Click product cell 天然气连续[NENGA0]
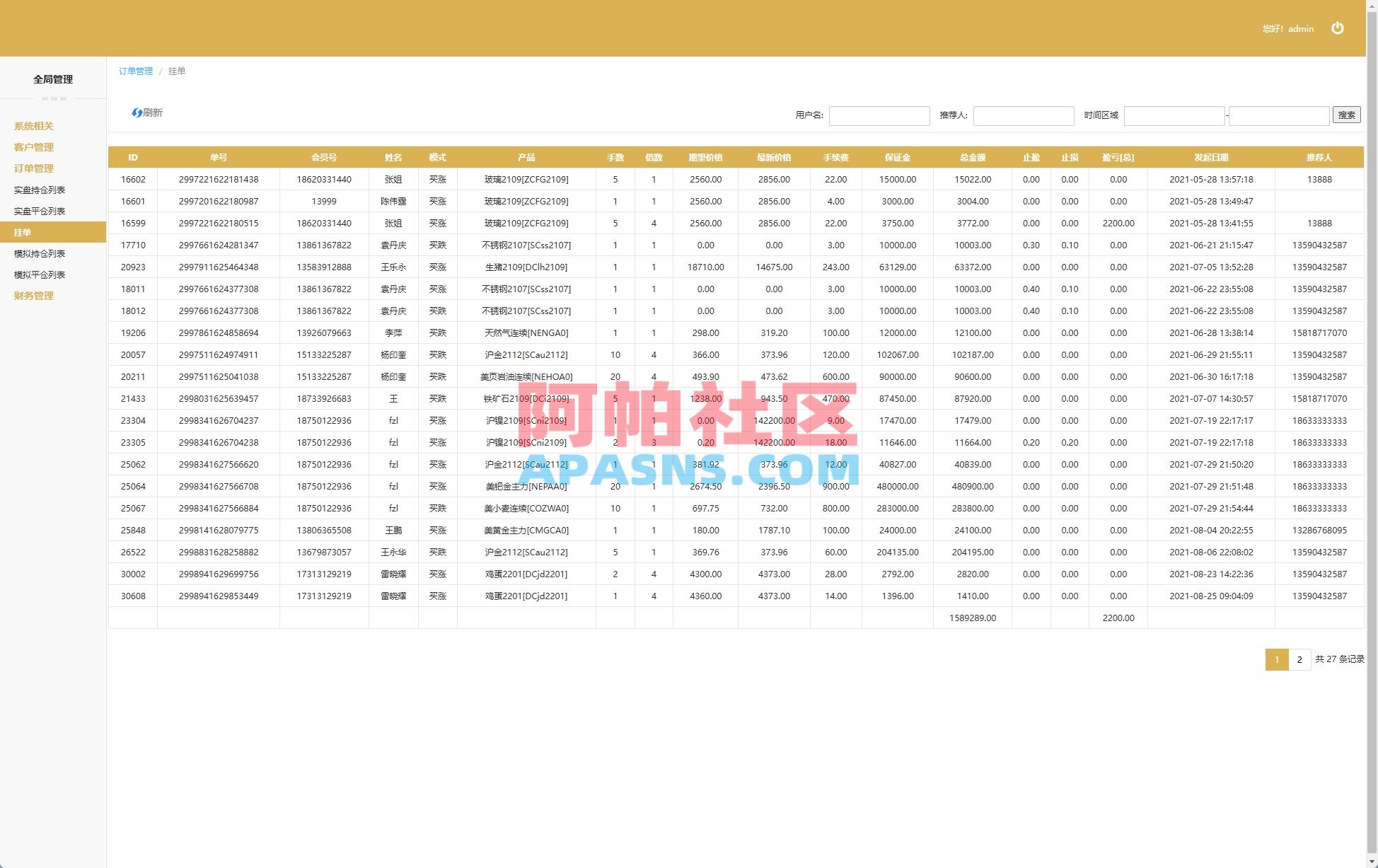The height and width of the screenshot is (868, 1378). [x=526, y=333]
